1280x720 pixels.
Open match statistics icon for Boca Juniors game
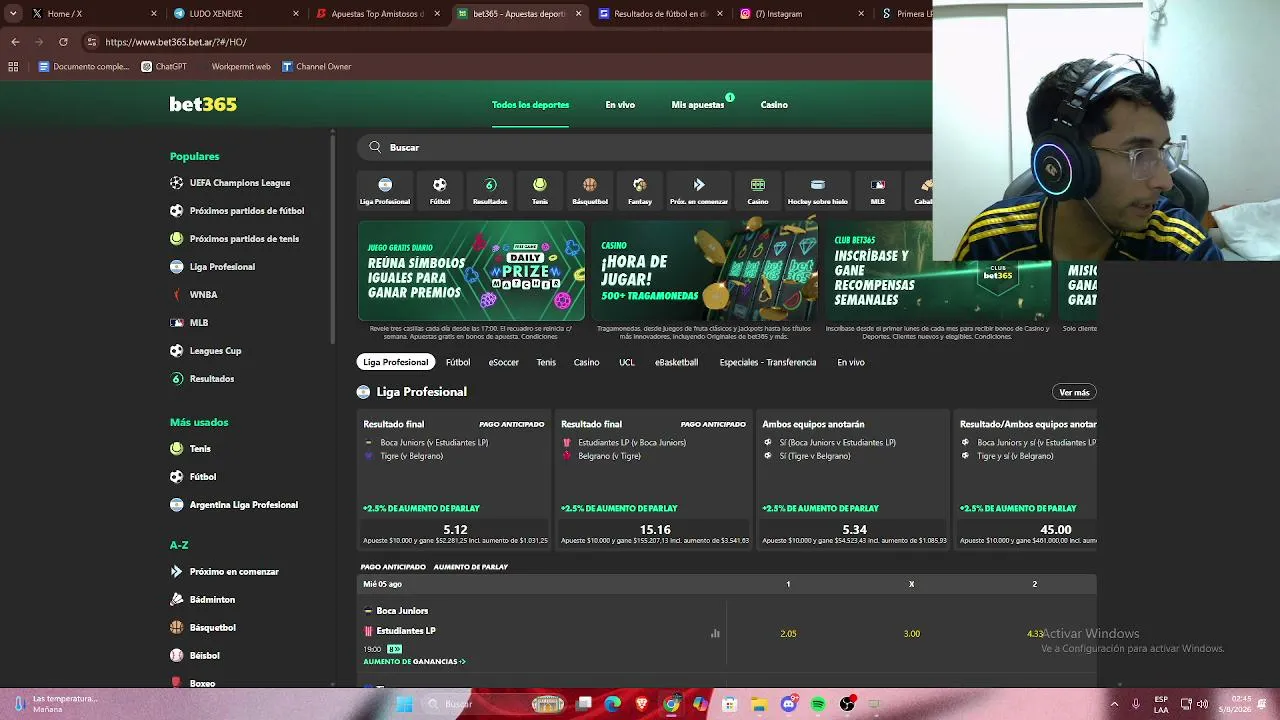click(715, 633)
